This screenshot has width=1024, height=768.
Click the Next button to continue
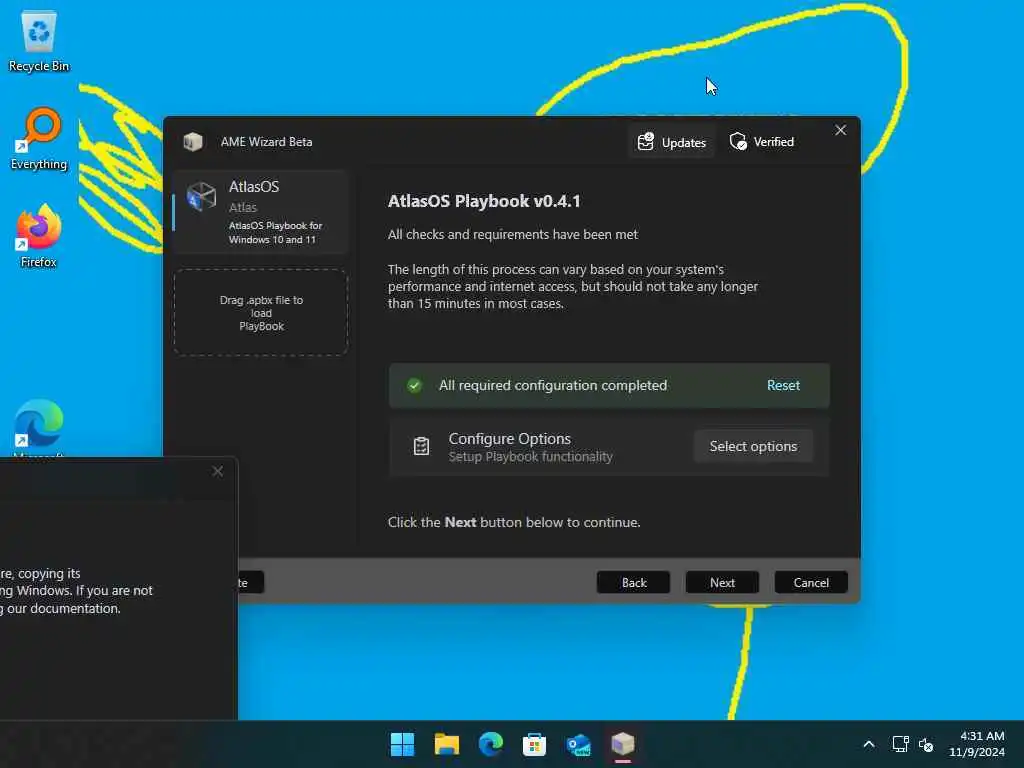click(x=722, y=583)
